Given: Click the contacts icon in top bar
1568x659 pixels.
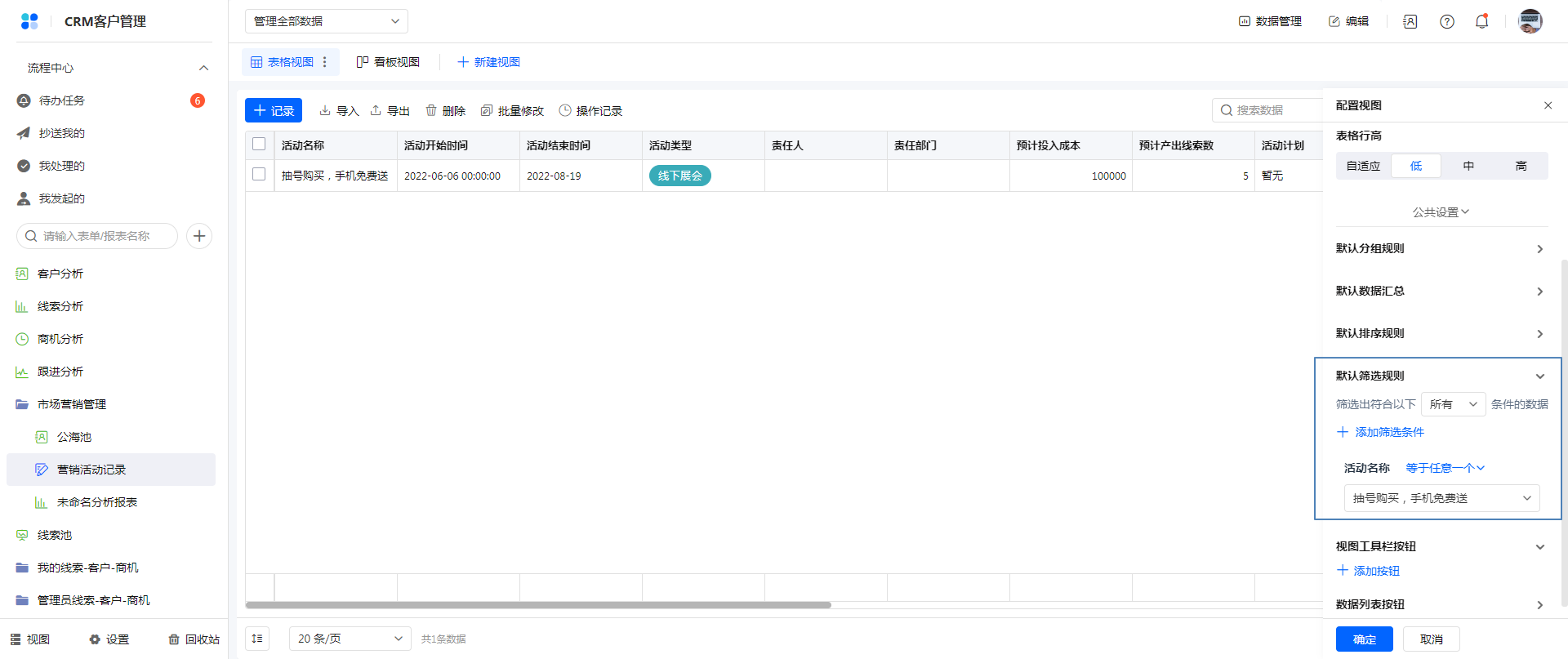Looking at the screenshot, I should coord(1410,22).
